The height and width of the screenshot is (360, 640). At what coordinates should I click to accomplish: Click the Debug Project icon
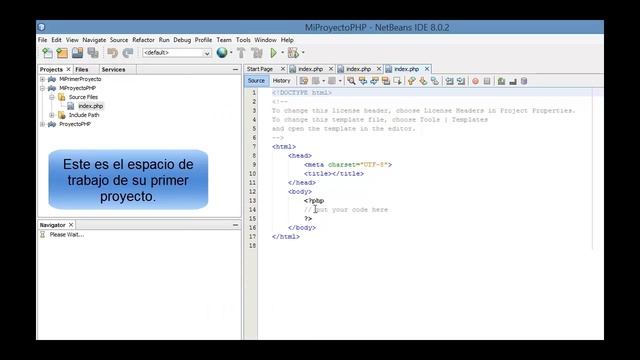[x=293, y=53]
